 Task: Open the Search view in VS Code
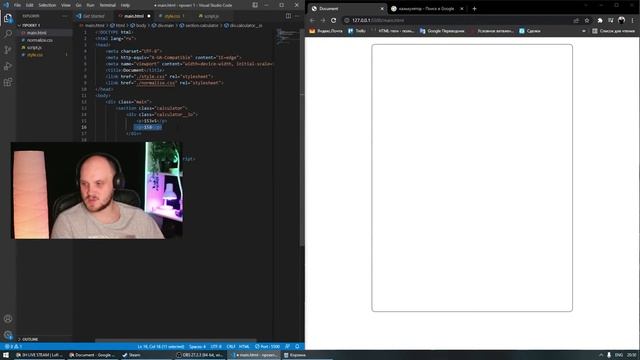(8, 34)
